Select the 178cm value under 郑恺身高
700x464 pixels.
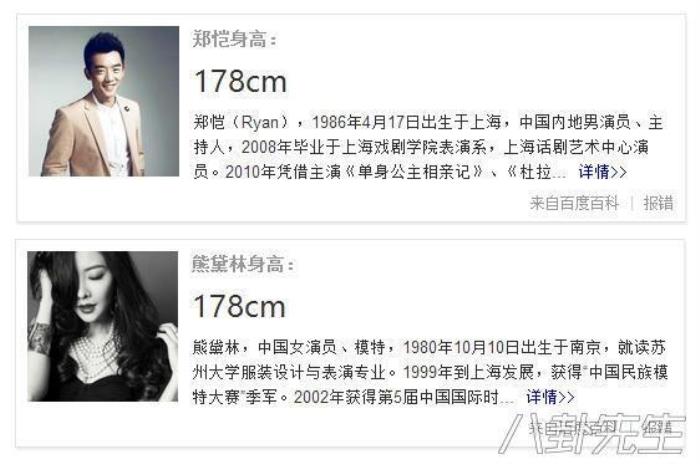click(x=241, y=82)
